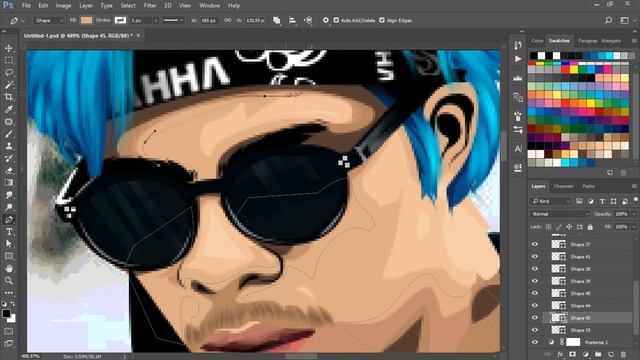Open the File menu
The height and width of the screenshot is (360, 640).
point(26,6)
